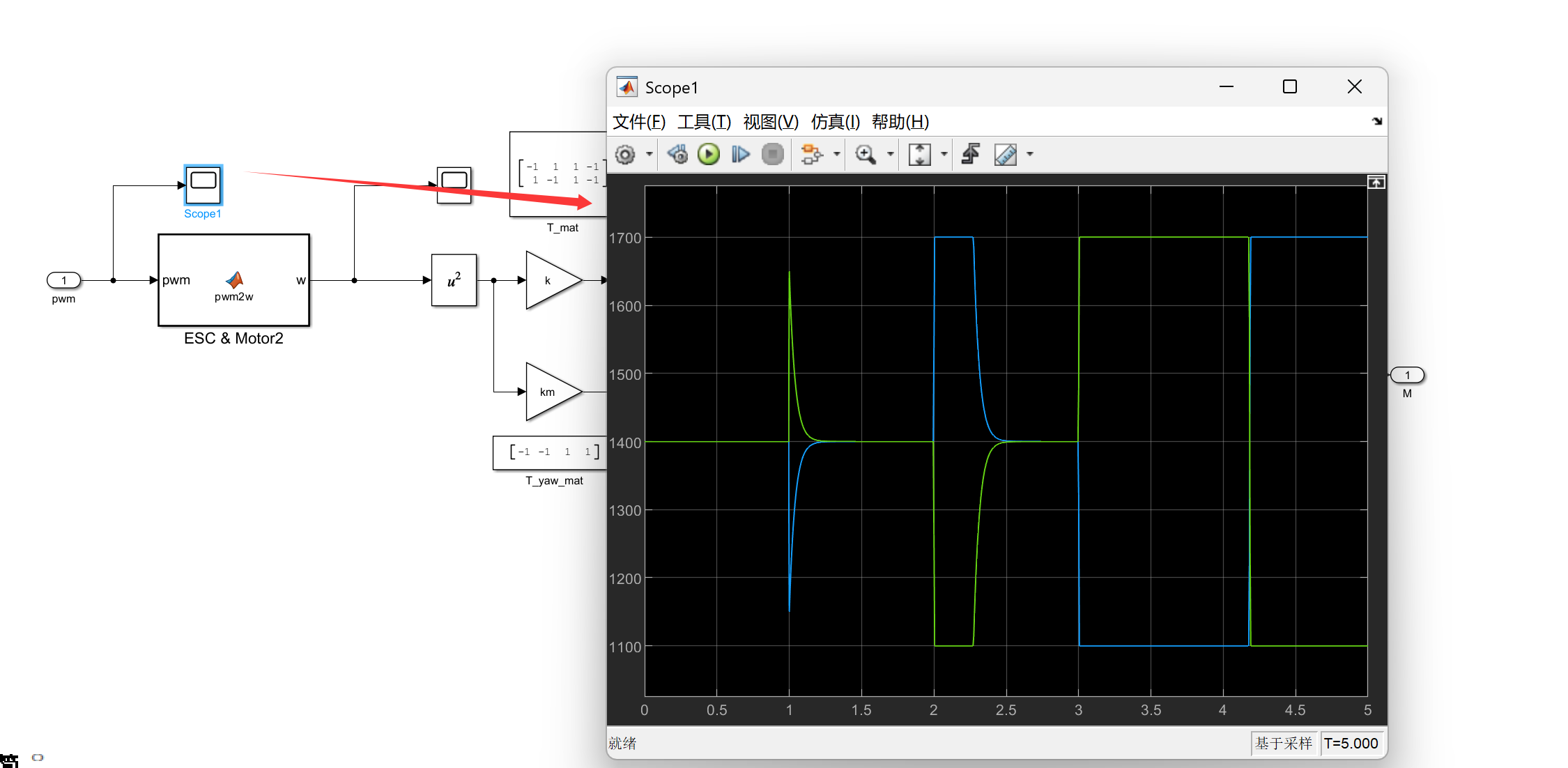Expand the axis scaling dropdown arrow
Image resolution: width=1568 pixels, height=768 pixels.
944,155
